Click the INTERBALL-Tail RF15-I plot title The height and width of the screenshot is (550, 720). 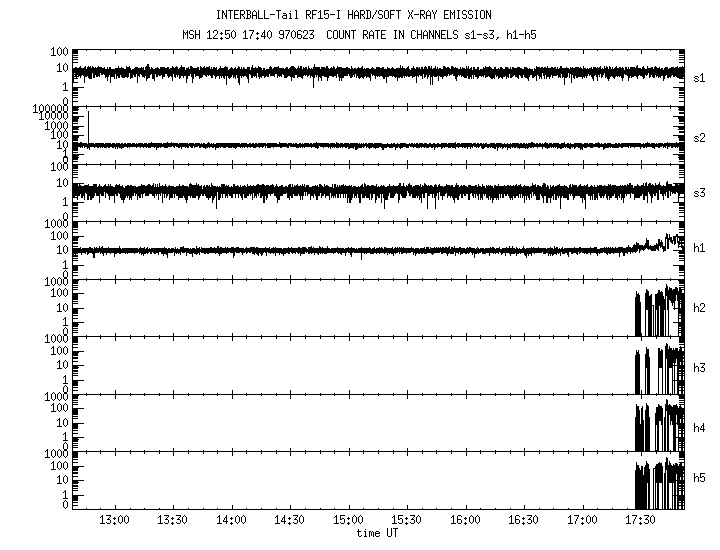[x=353, y=15]
